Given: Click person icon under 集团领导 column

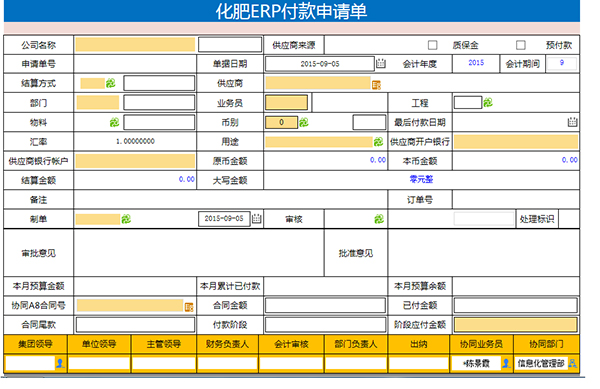Looking at the screenshot, I should click(60, 363).
